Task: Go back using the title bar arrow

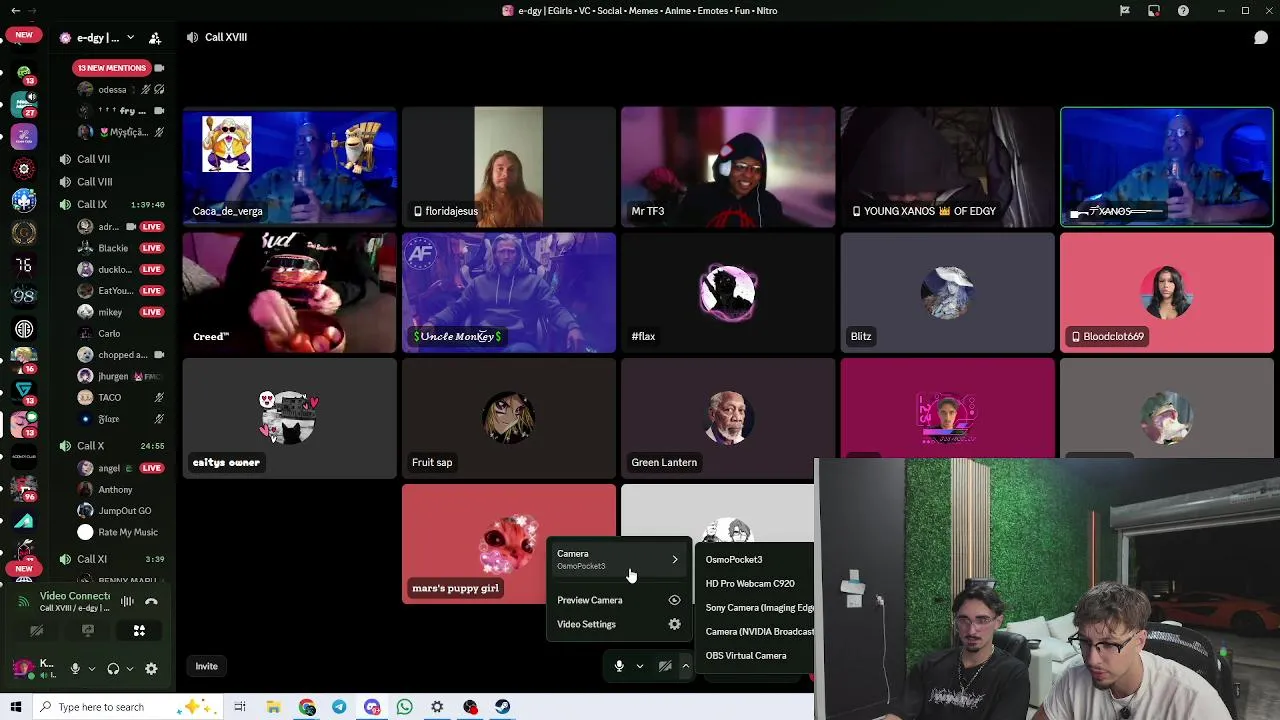Action: click(15, 11)
